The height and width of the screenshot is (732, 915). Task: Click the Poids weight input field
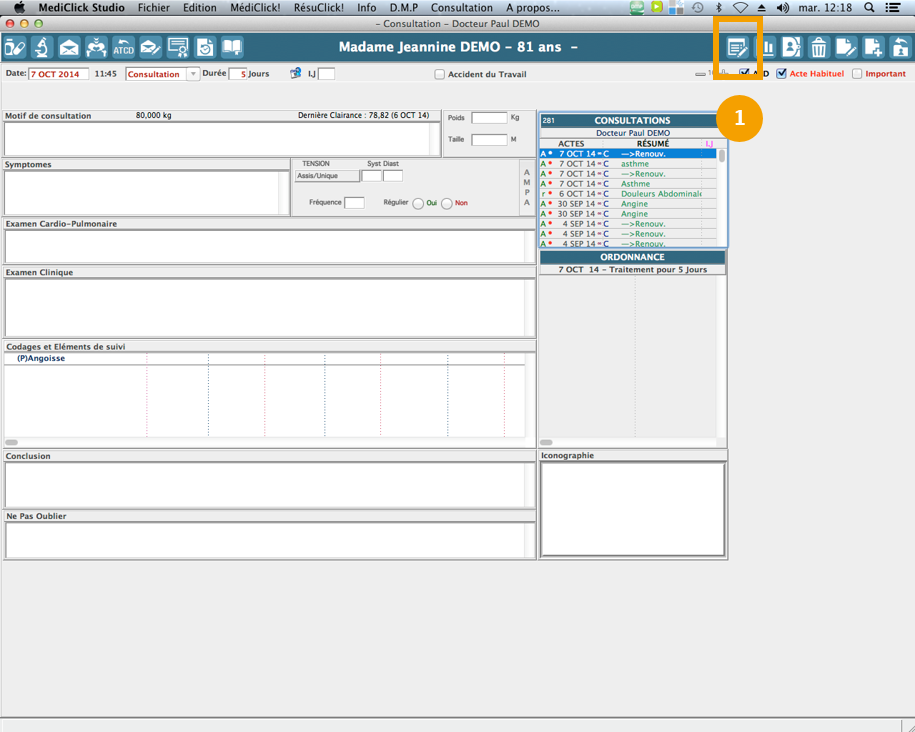pos(489,118)
